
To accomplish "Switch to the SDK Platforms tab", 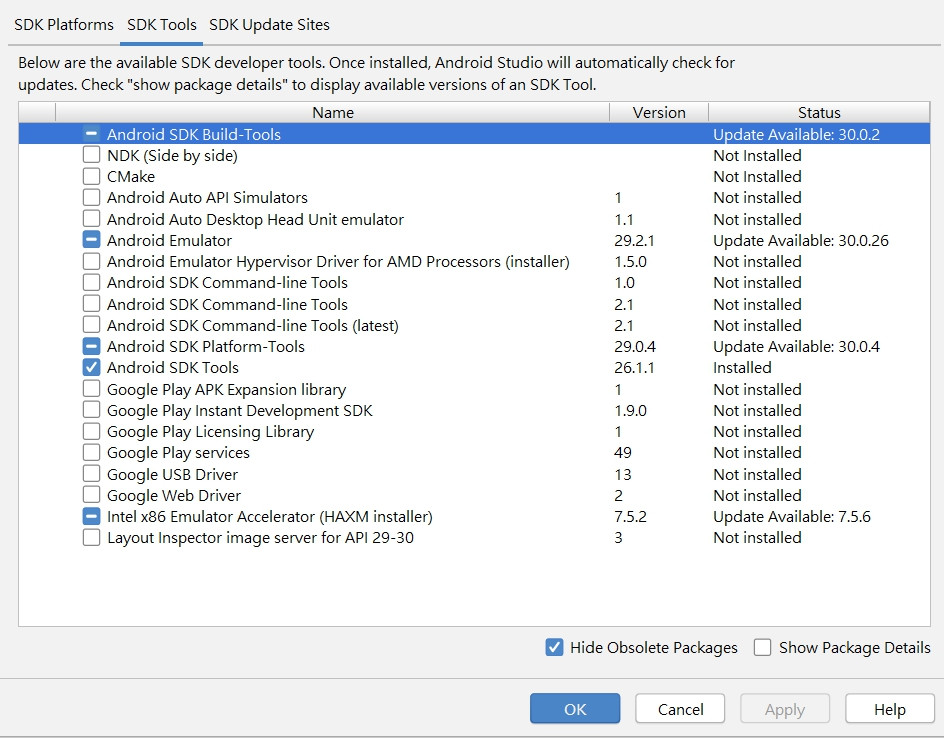I will 64,24.
